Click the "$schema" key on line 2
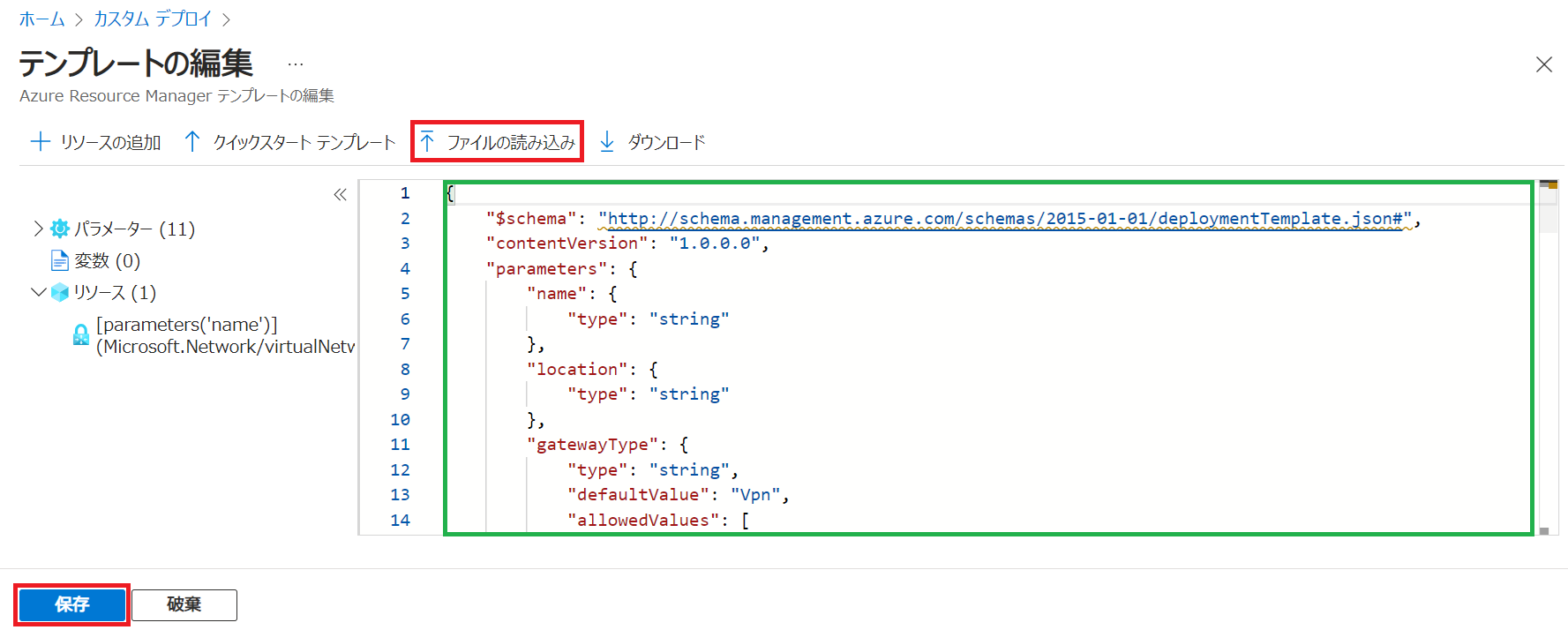This screenshot has height=630, width=1568. 531,218
